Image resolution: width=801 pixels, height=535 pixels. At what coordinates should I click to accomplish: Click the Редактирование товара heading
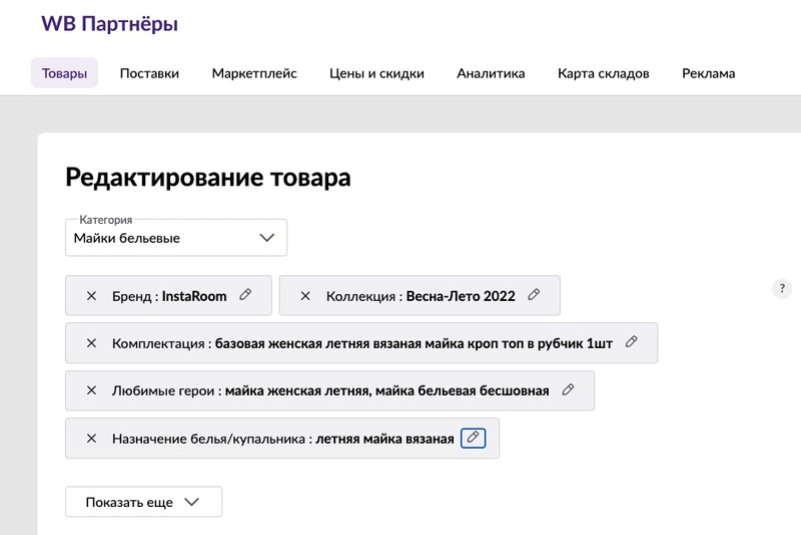(208, 177)
